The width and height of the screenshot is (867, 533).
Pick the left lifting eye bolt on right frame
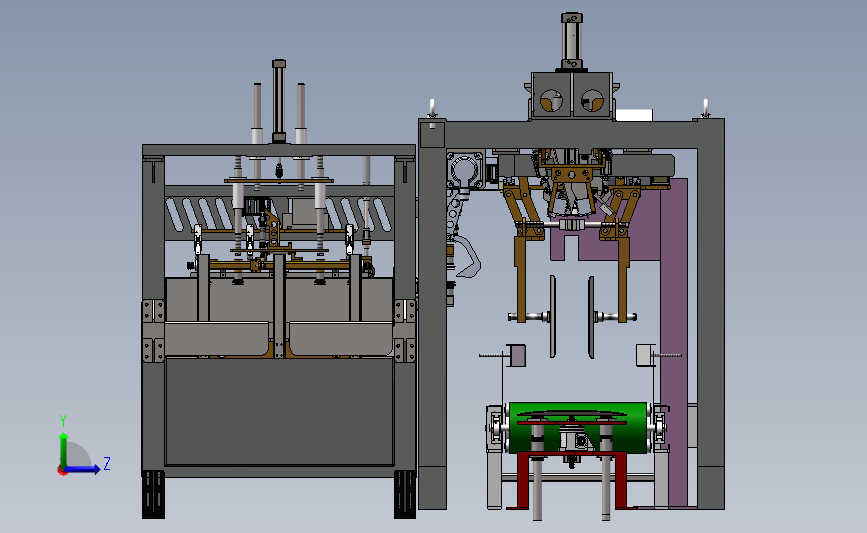(x=432, y=109)
